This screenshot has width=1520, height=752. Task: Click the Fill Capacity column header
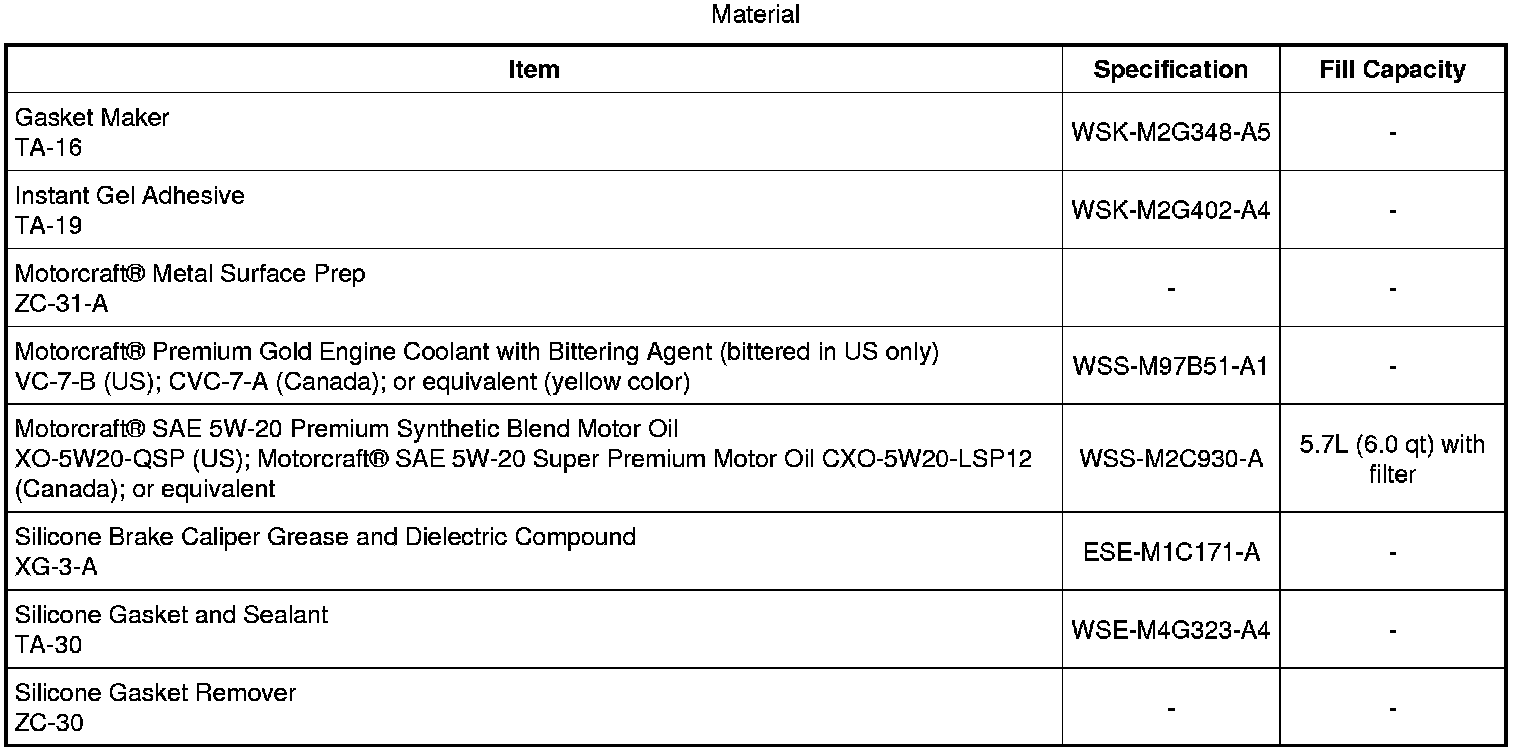click(1392, 69)
